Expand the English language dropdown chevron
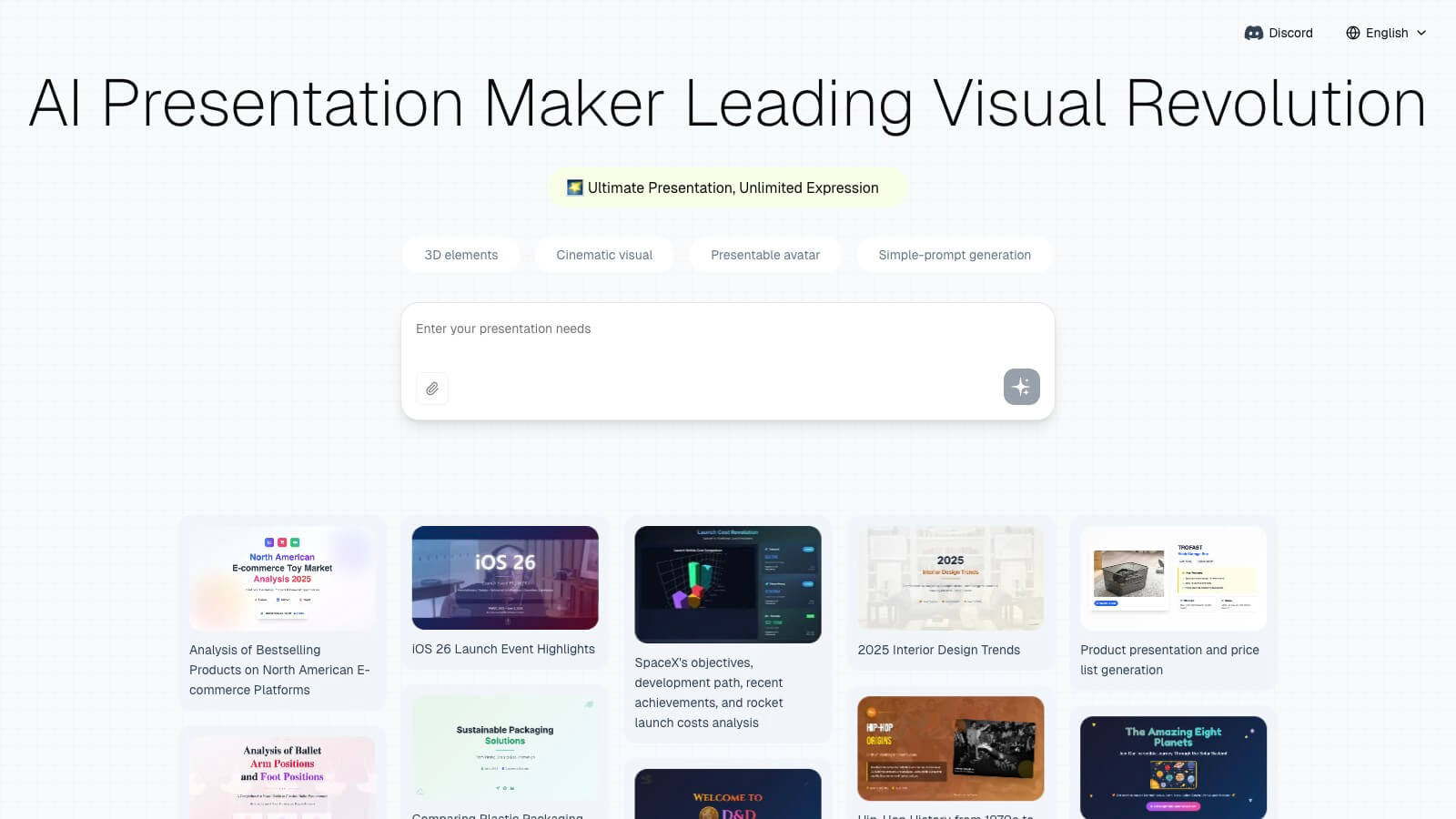1456x819 pixels. (x=1421, y=33)
